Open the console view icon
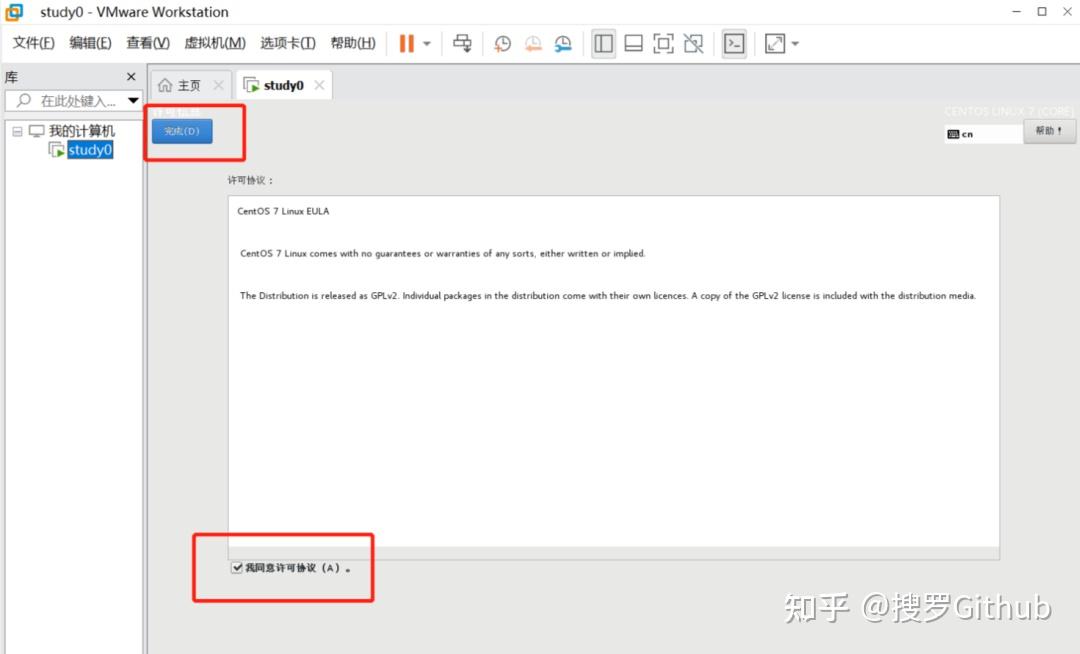This screenshot has width=1080, height=654. (734, 43)
